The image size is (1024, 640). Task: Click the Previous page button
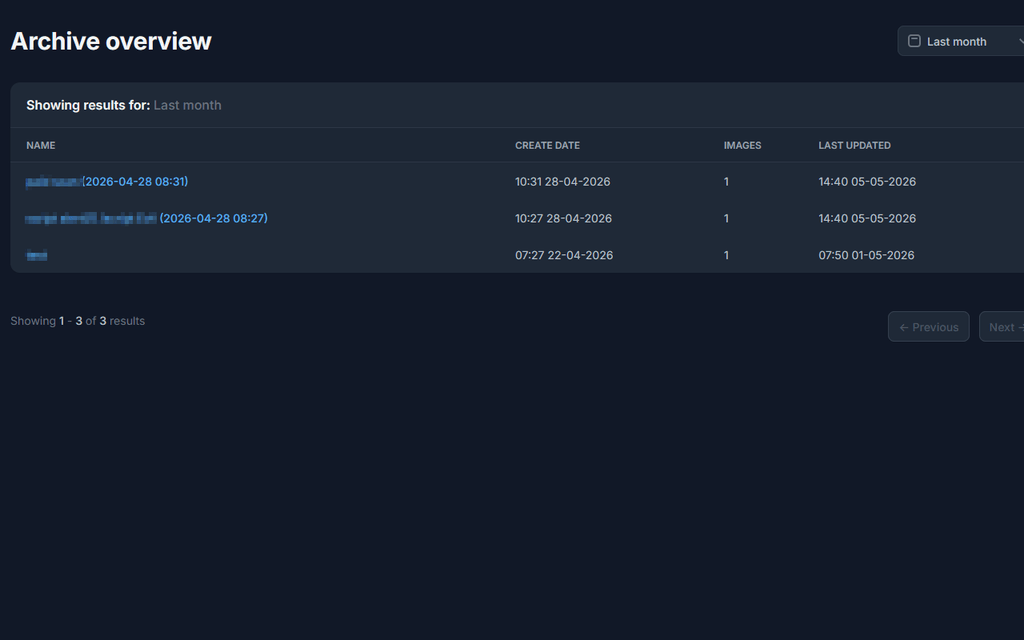pos(929,327)
